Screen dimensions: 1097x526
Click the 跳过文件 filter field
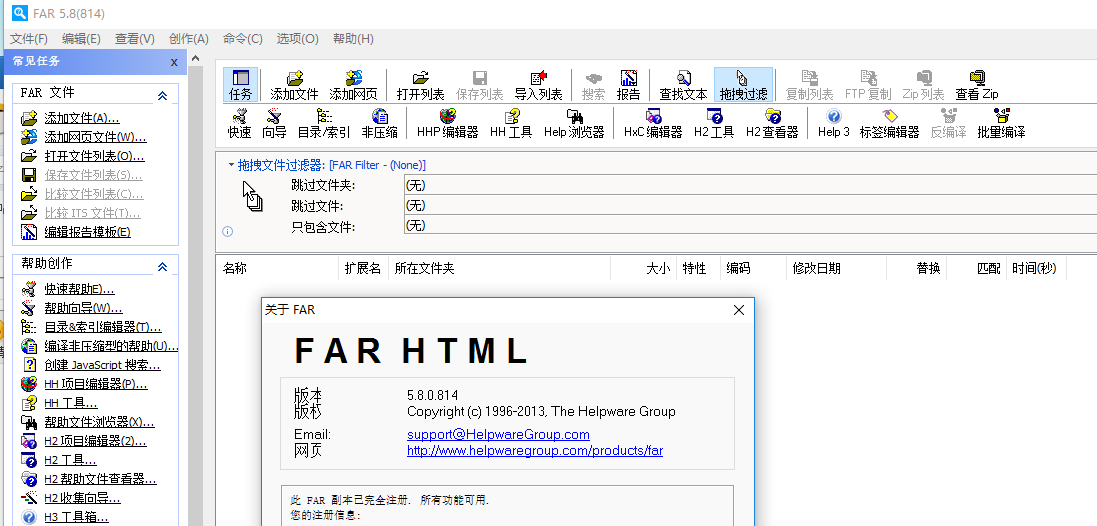[x=750, y=206]
